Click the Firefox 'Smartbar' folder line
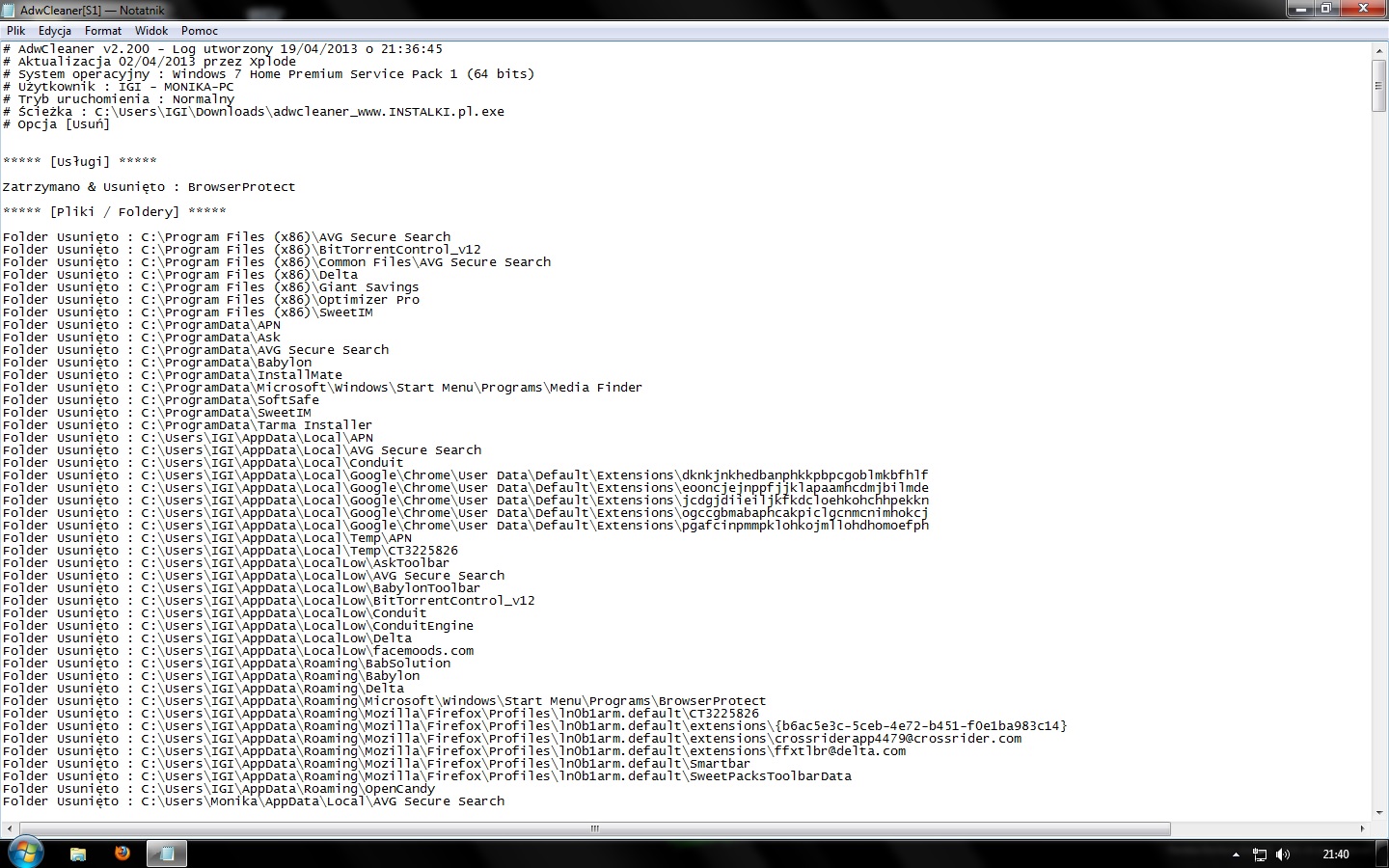This screenshot has height=868, width=1389. point(377,764)
